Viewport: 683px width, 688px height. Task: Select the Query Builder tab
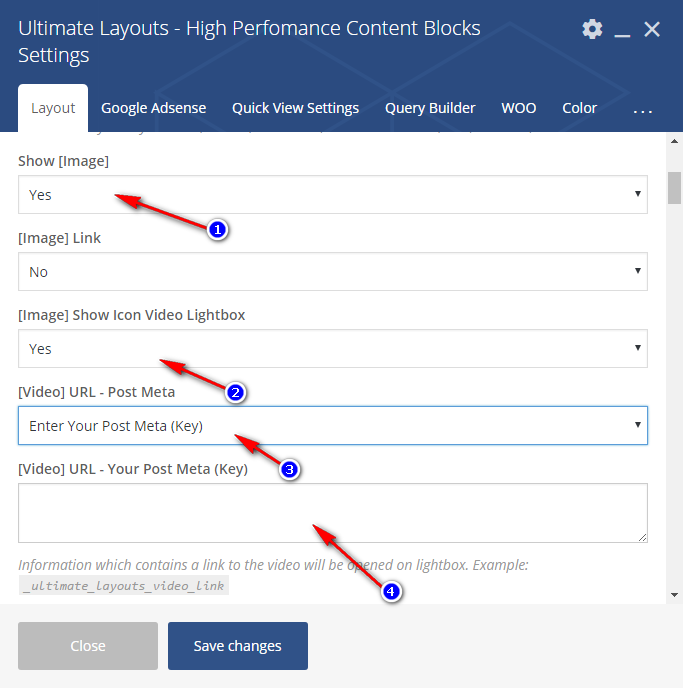coord(430,108)
